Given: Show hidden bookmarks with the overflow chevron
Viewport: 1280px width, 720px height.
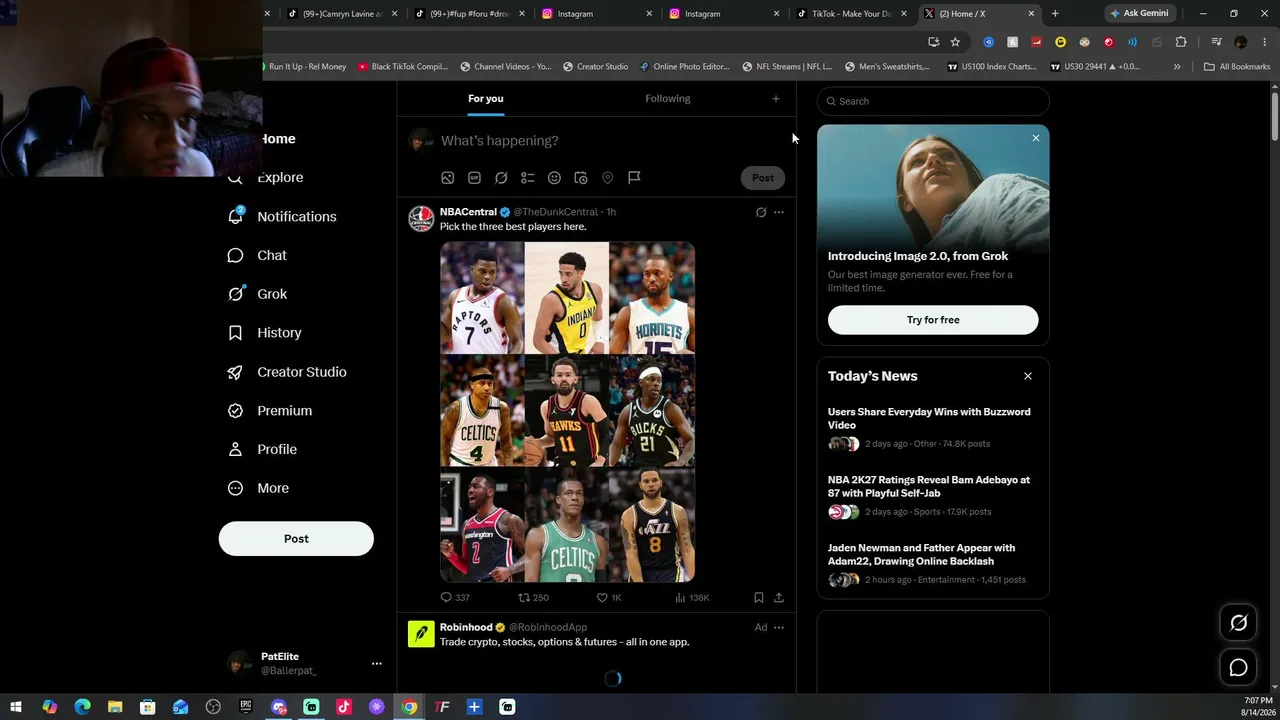Looking at the screenshot, I should coord(1177,67).
